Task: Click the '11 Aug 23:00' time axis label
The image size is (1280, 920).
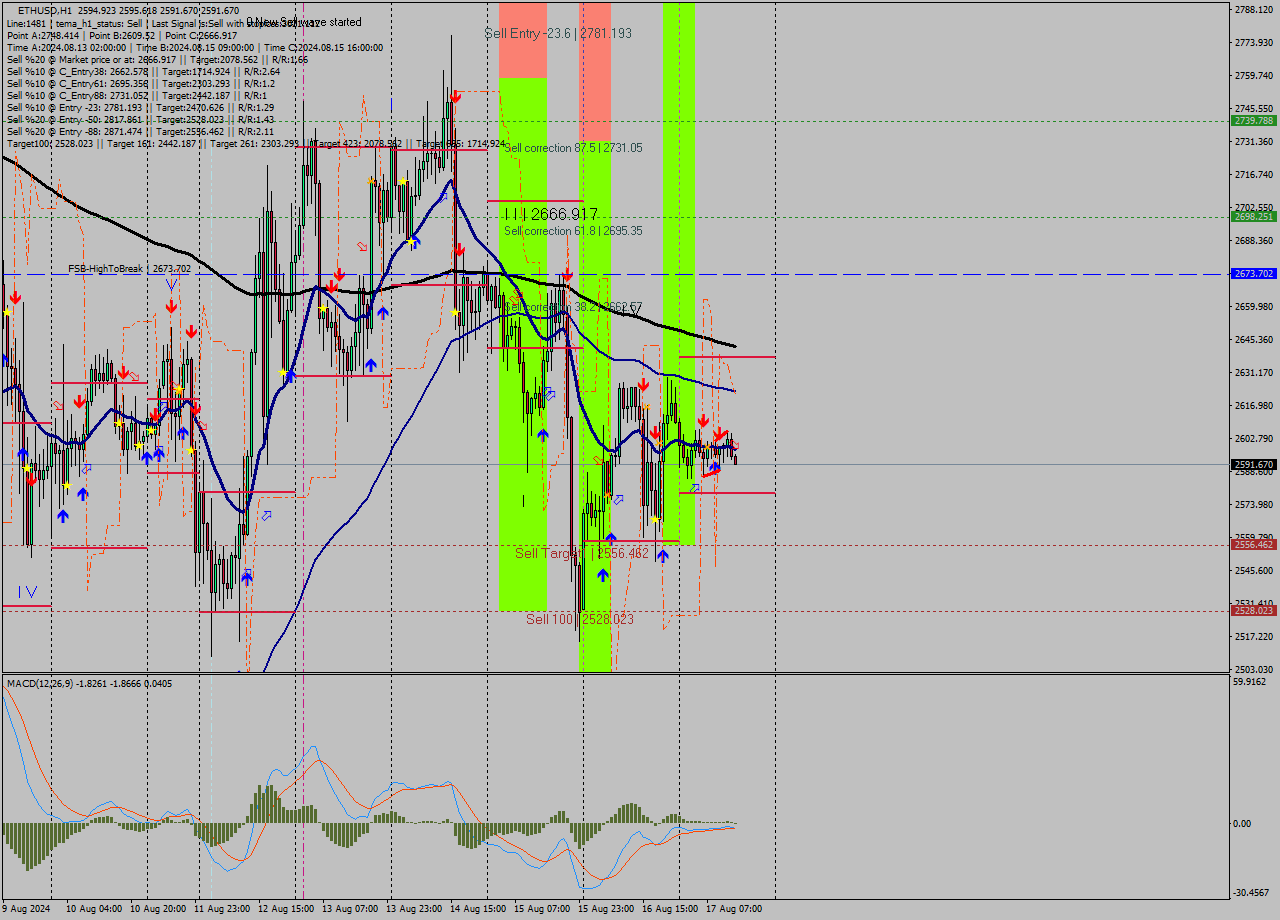Action: click(222, 909)
